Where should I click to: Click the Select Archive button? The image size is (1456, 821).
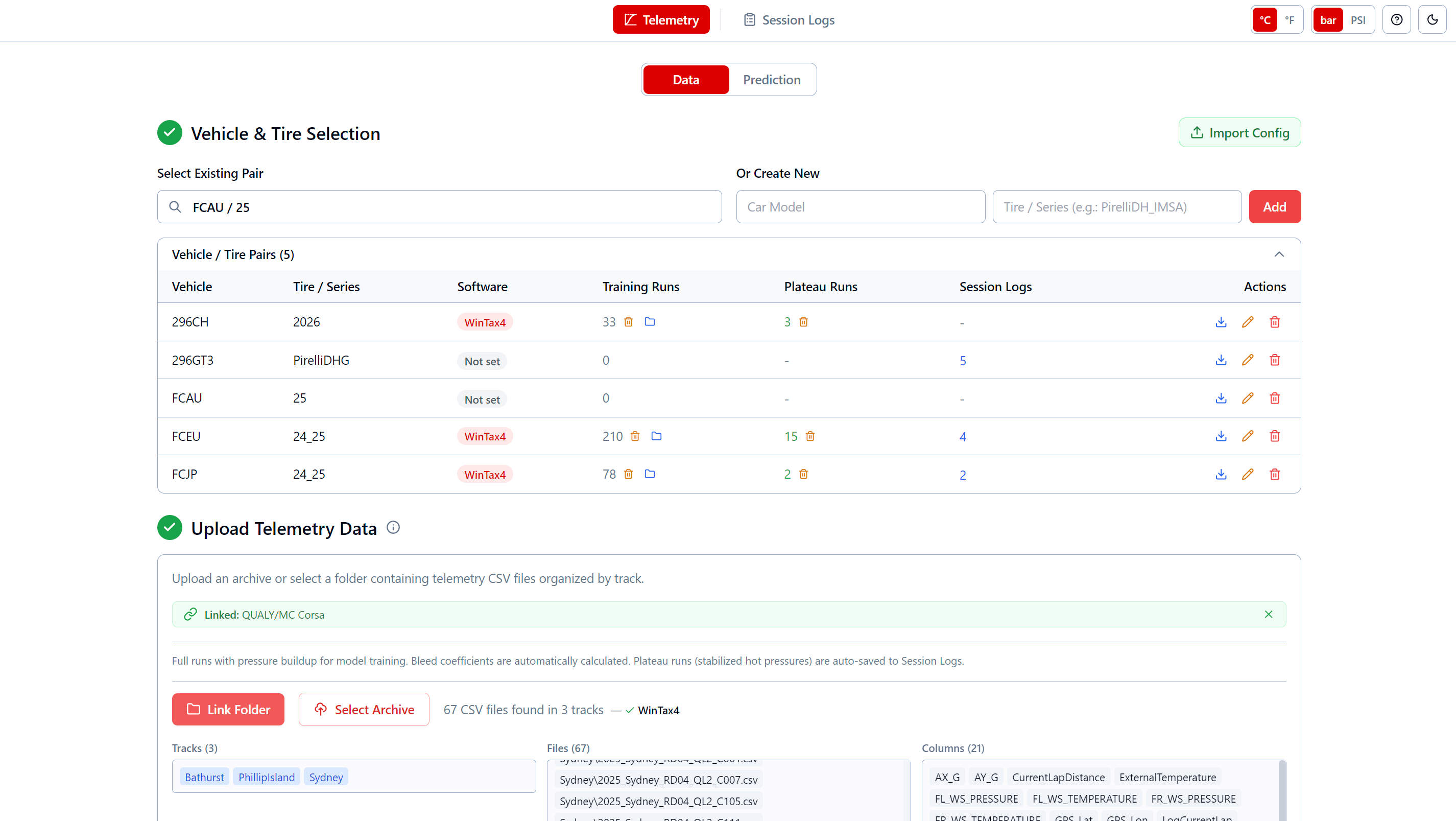(x=364, y=710)
